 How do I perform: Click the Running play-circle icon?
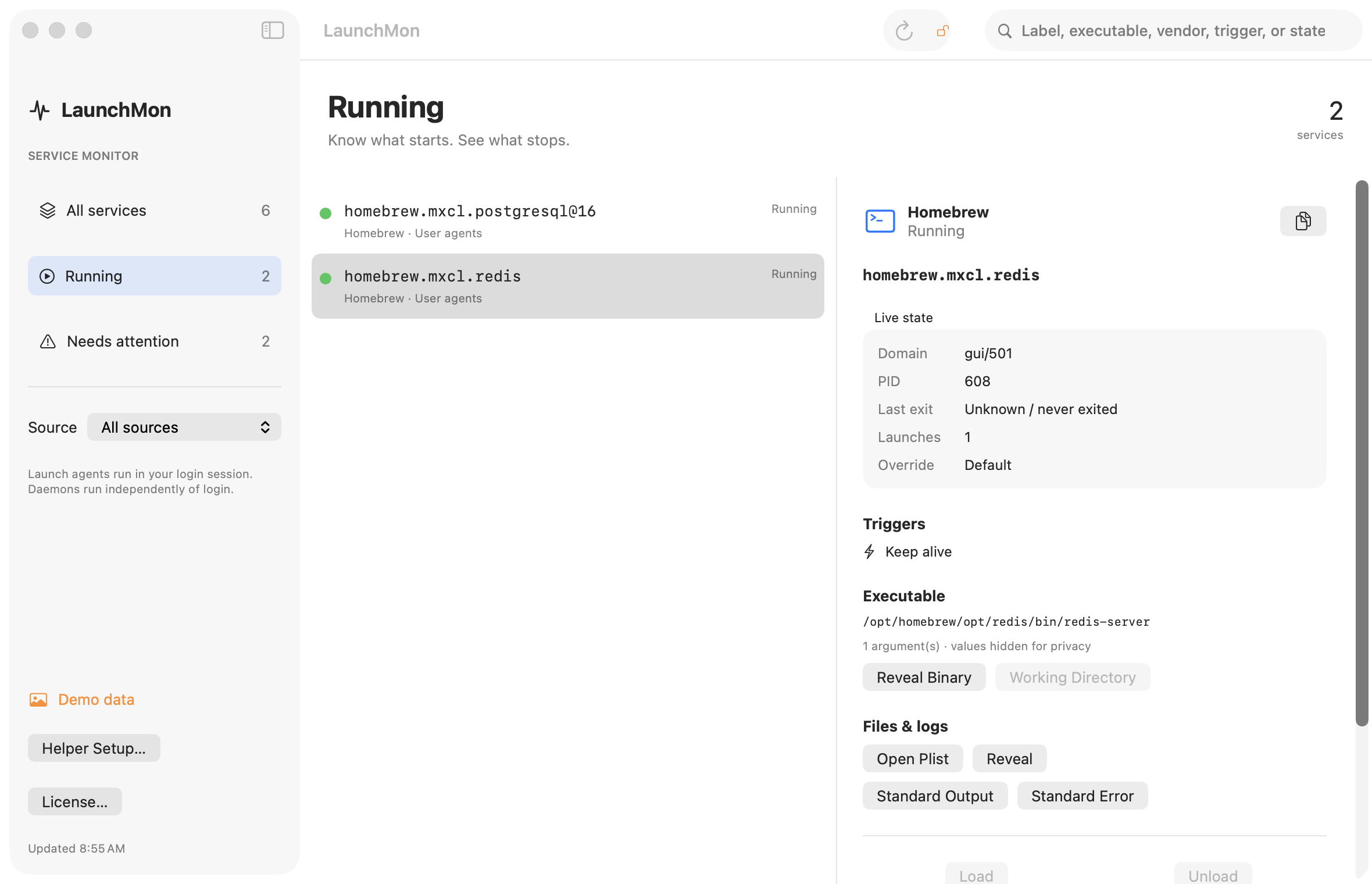[47, 276]
